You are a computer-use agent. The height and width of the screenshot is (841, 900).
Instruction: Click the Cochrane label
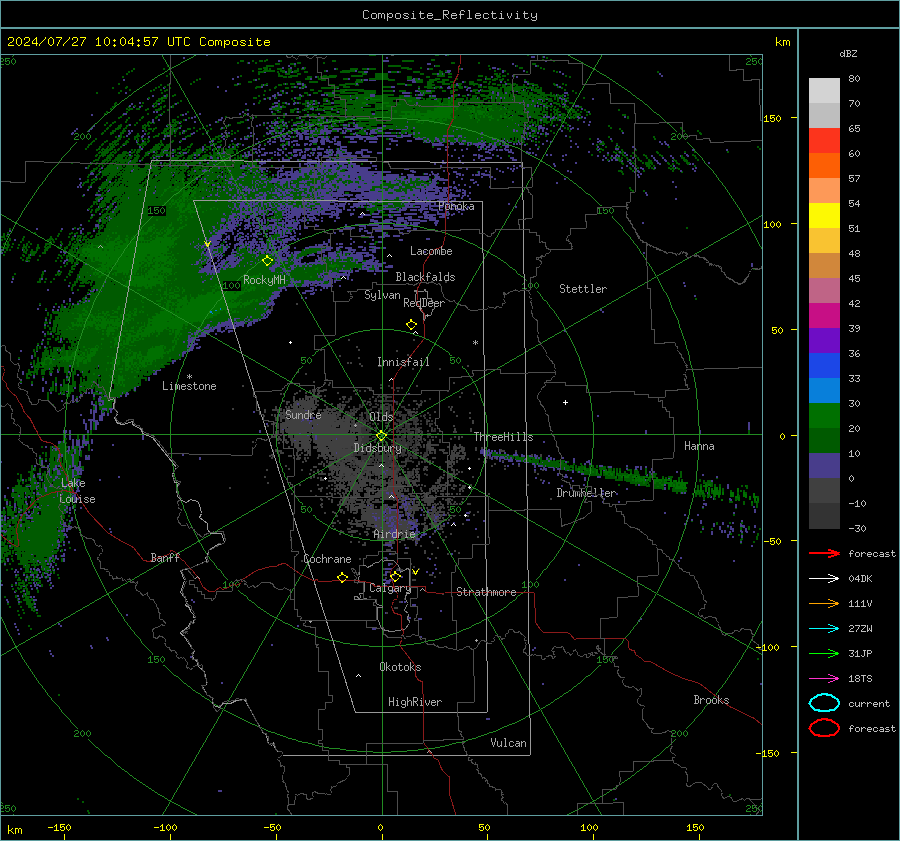pyautogui.click(x=327, y=559)
